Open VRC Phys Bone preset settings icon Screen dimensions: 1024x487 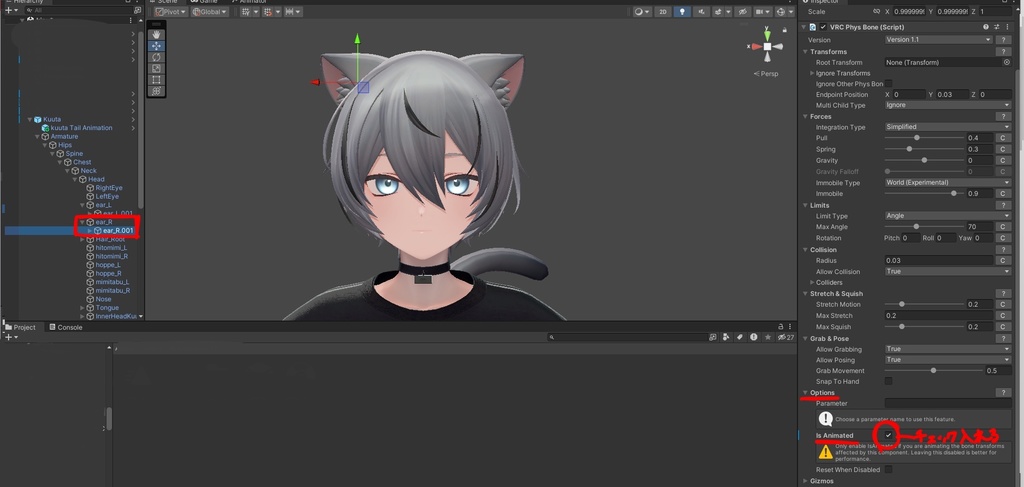(997, 27)
